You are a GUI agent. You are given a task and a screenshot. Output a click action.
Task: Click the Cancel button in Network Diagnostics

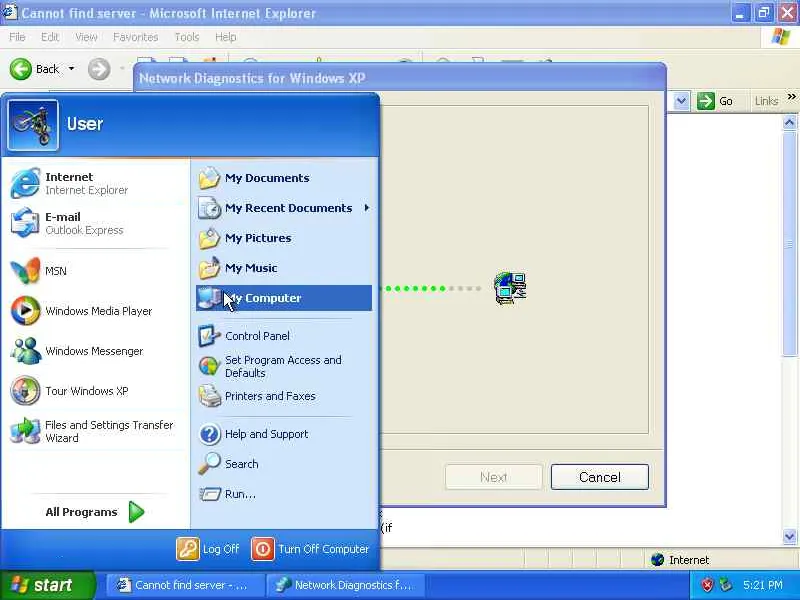click(599, 477)
